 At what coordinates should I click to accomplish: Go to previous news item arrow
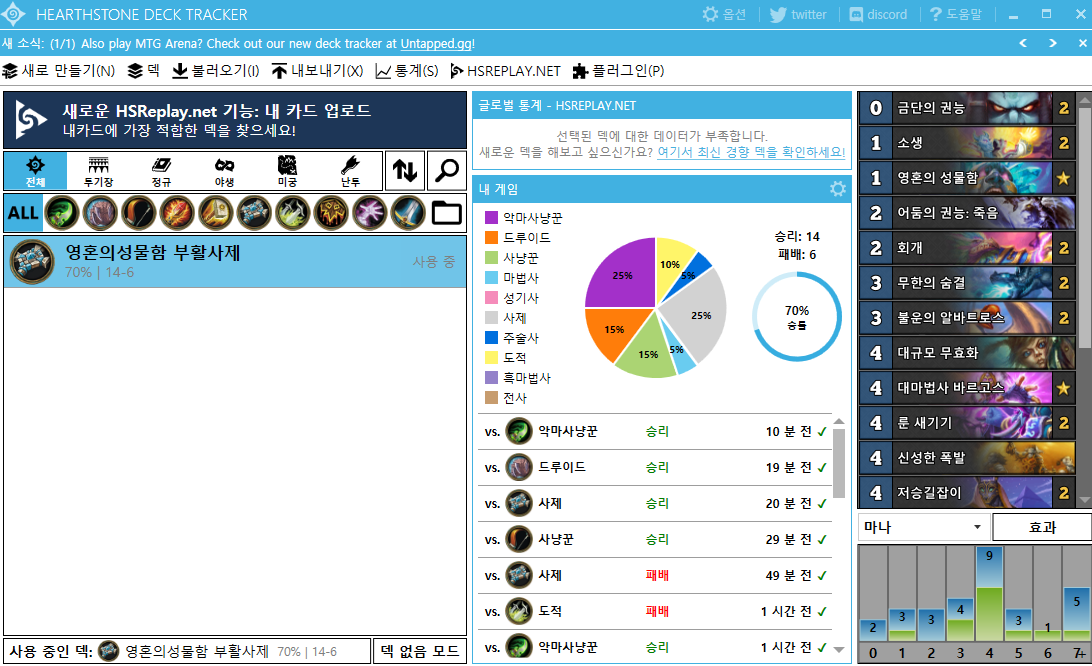tap(1023, 43)
